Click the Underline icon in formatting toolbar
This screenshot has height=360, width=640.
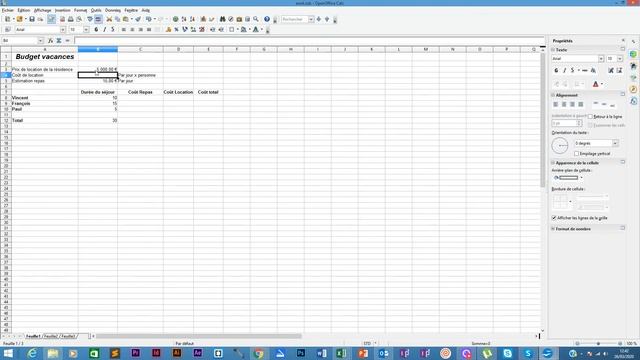(113, 29)
